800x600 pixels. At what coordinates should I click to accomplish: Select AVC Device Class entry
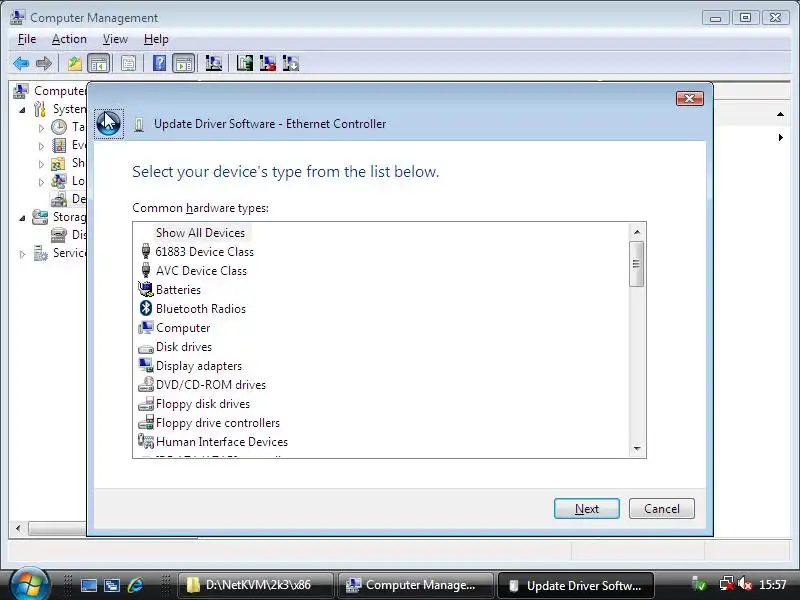click(x=201, y=270)
